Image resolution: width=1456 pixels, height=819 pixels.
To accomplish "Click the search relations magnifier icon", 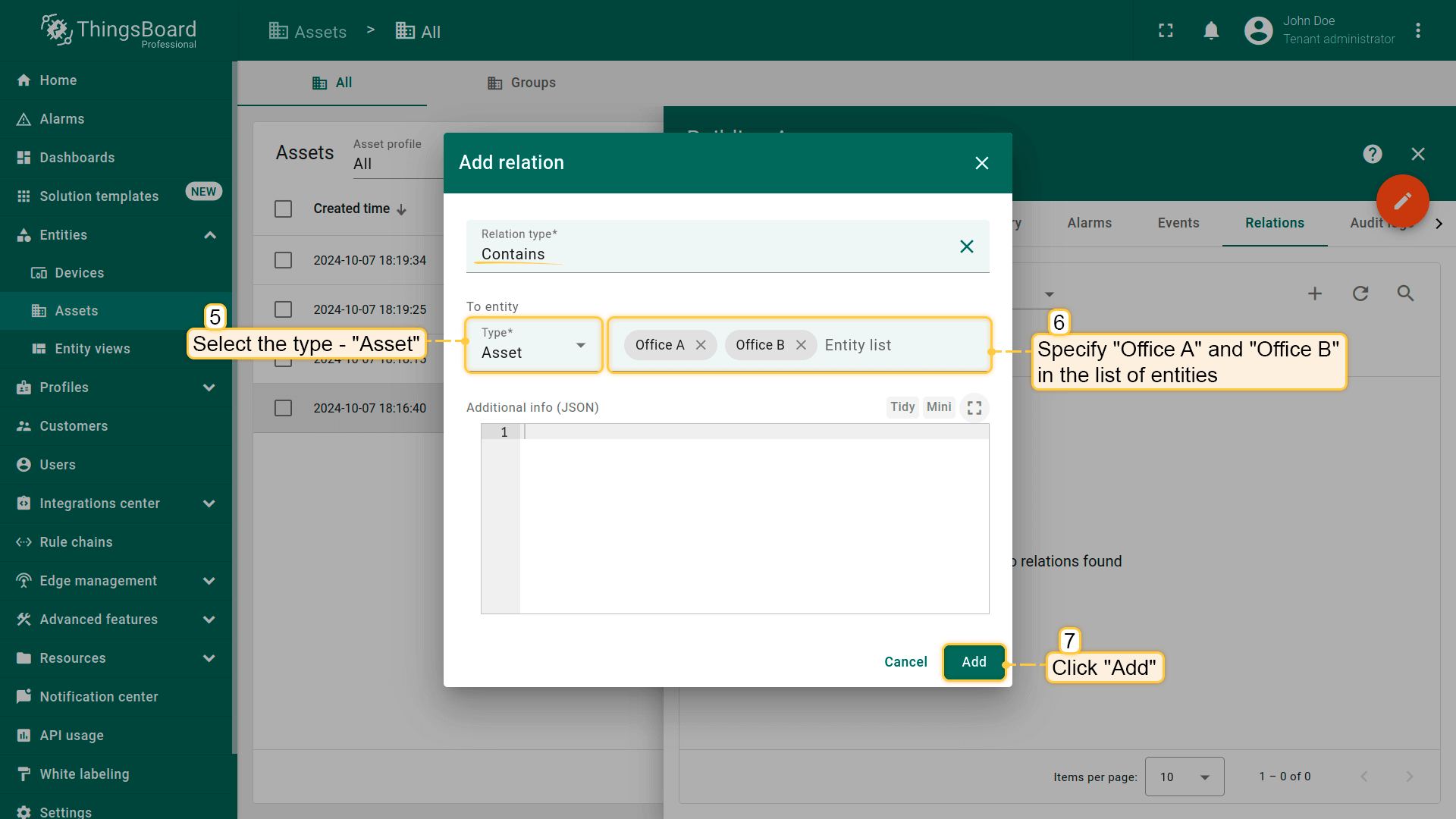I will (x=1405, y=293).
